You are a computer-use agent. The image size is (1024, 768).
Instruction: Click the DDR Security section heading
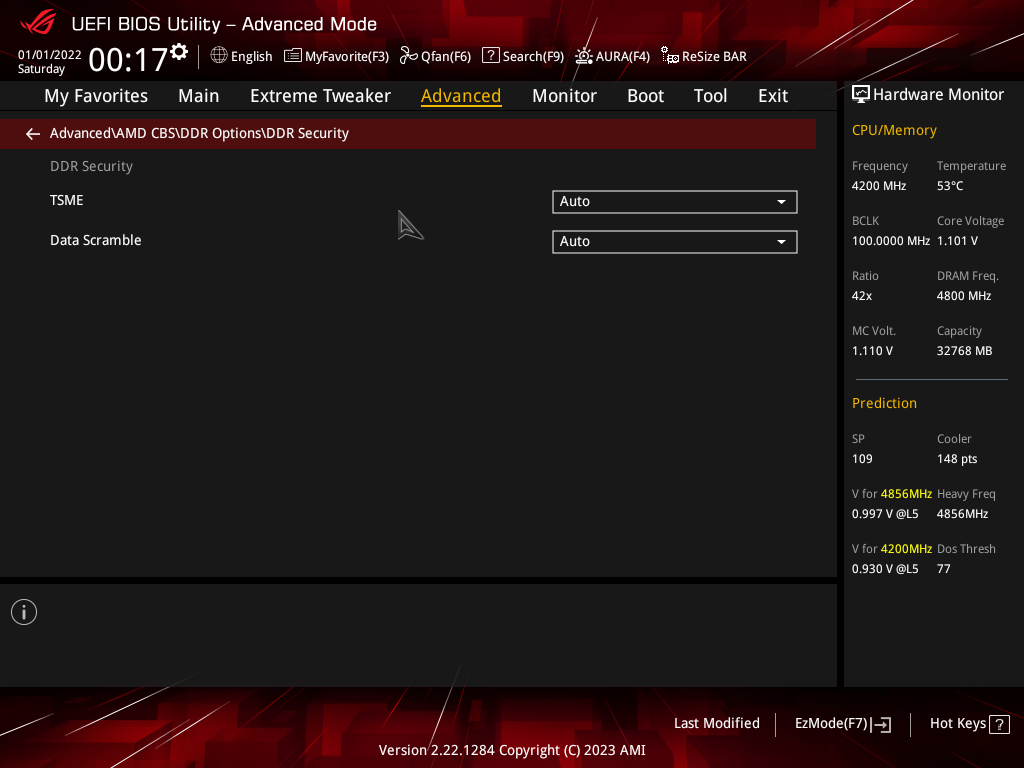click(x=91, y=167)
